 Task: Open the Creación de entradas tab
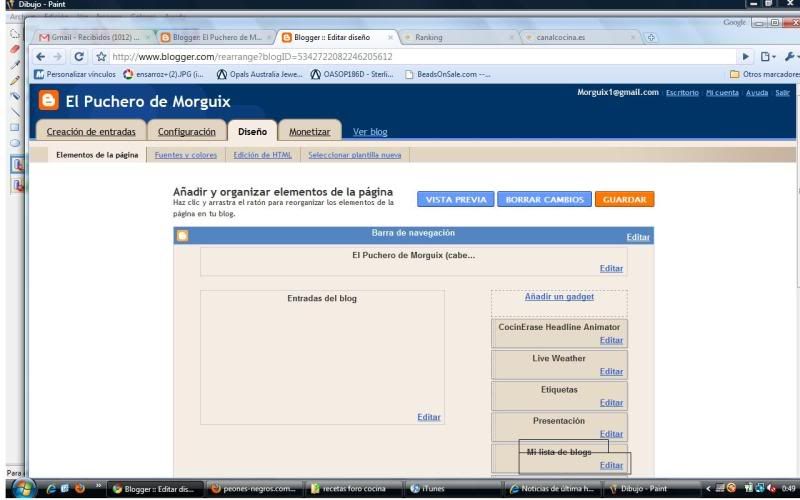(x=91, y=132)
